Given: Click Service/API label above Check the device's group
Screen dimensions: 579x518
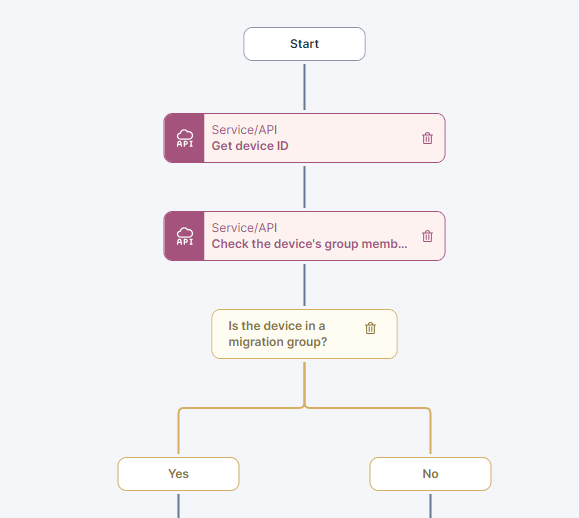Looking at the screenshot, I should coord(244,227).
